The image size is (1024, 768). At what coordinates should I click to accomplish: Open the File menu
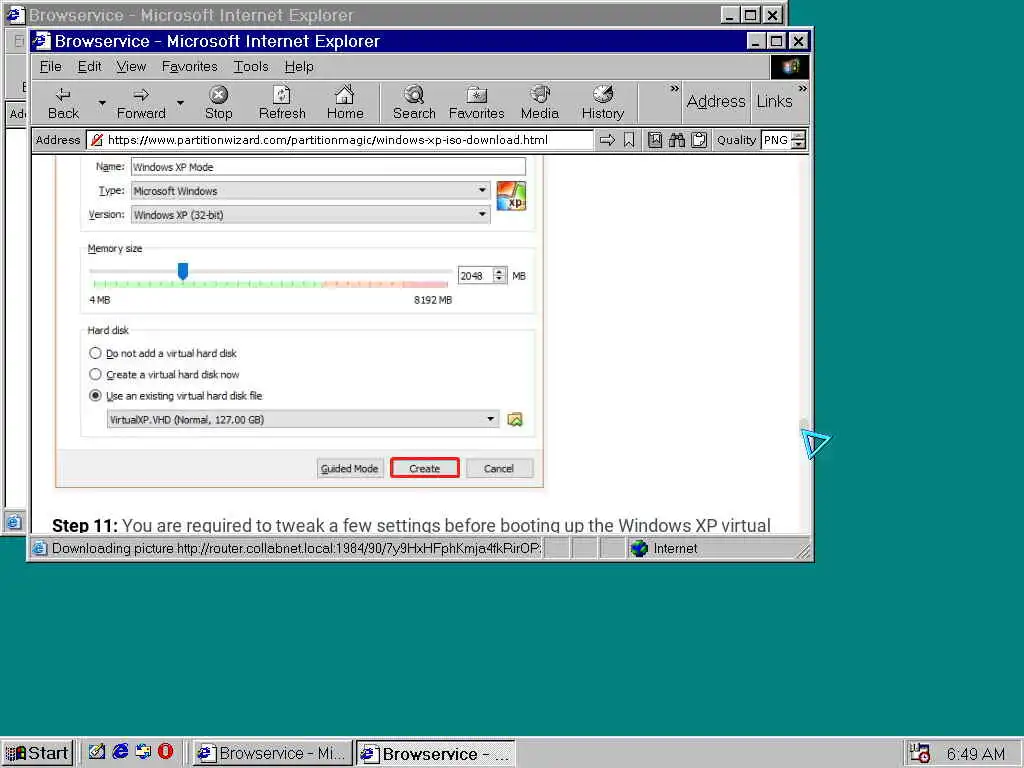pyautogui.click(x=50, y=67)
